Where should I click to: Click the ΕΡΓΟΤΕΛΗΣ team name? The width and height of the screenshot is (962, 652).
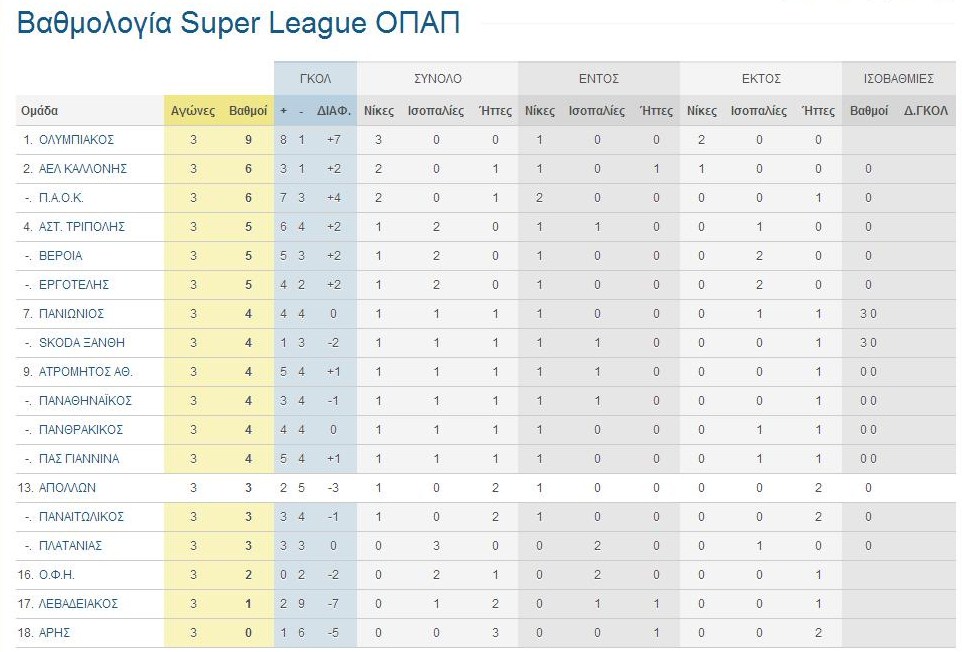tap(74, 285)
